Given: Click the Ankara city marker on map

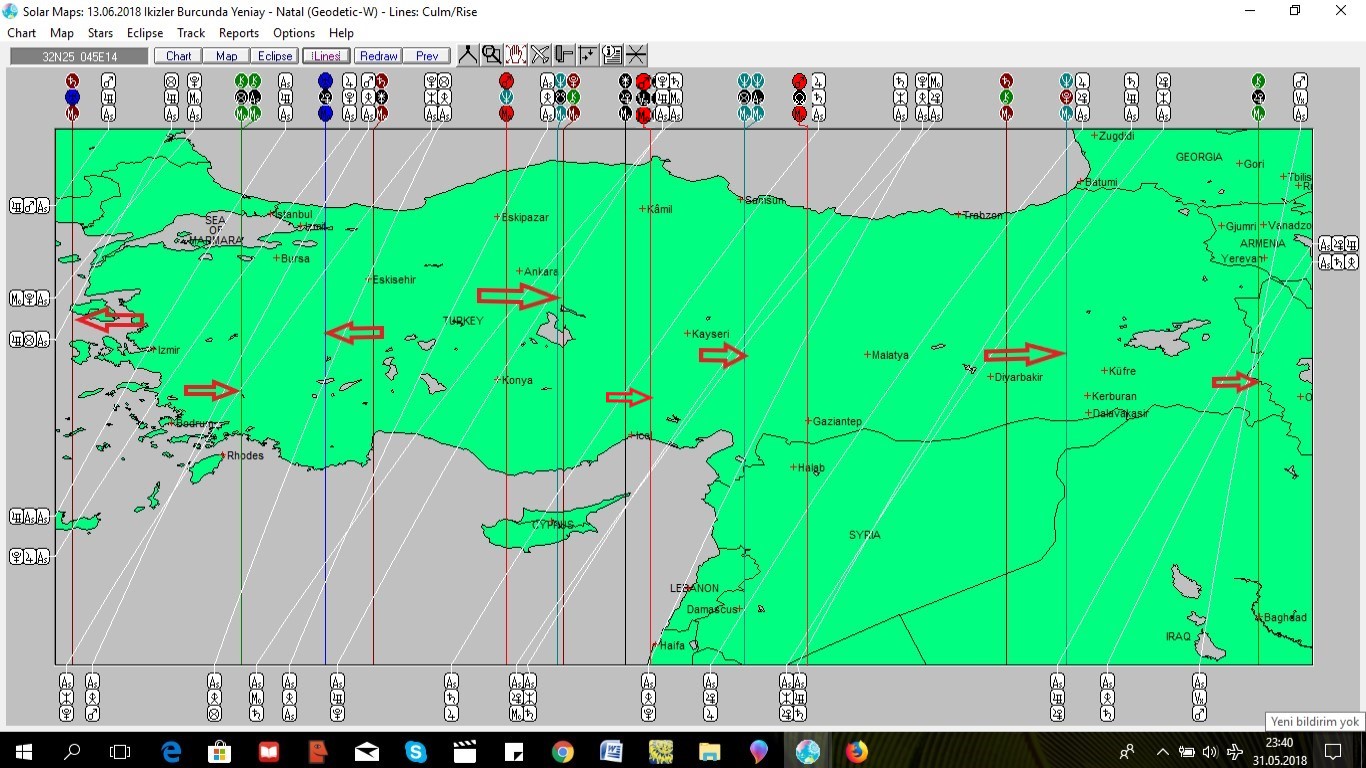Looking at the screenshot, I should point(520,272).
